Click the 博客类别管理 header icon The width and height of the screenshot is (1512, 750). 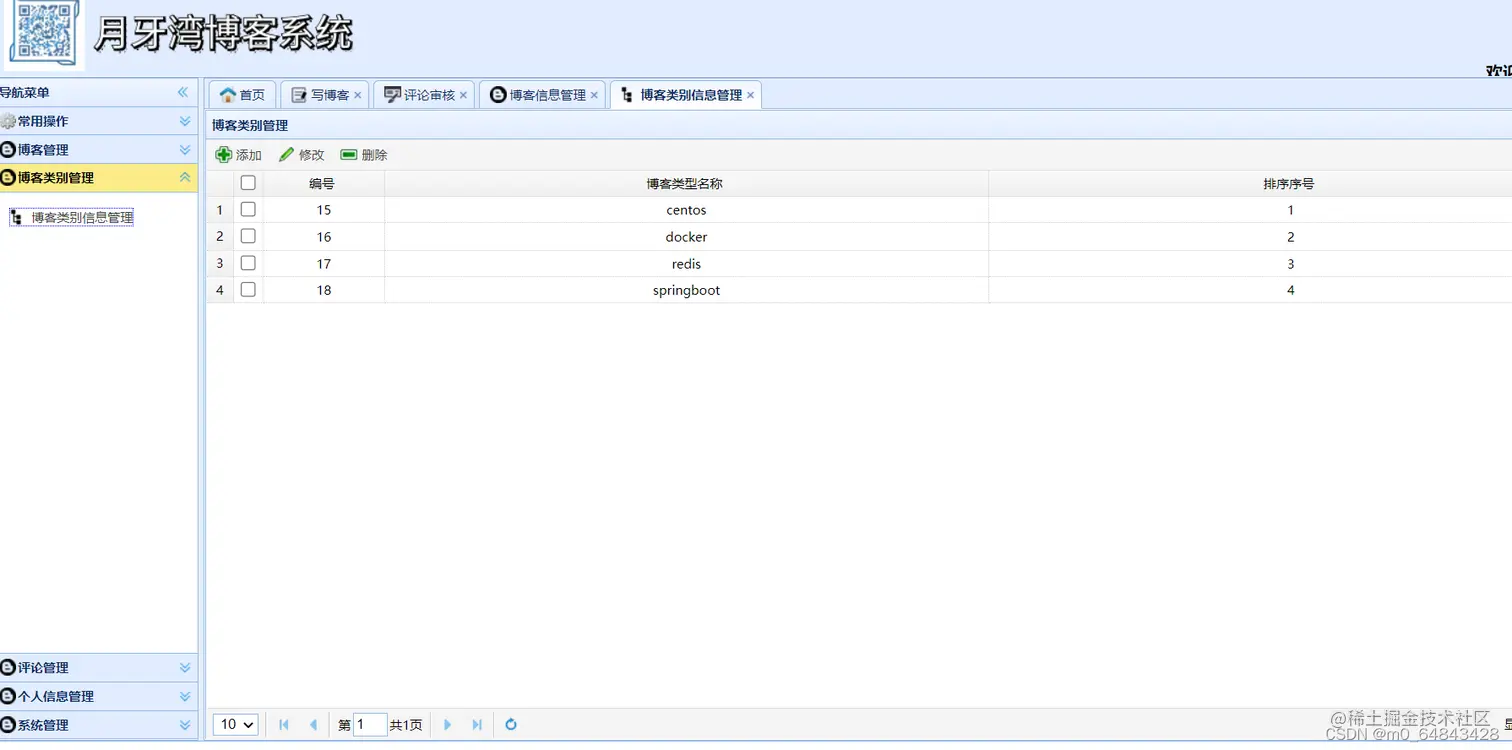click(x=8, y=178)
